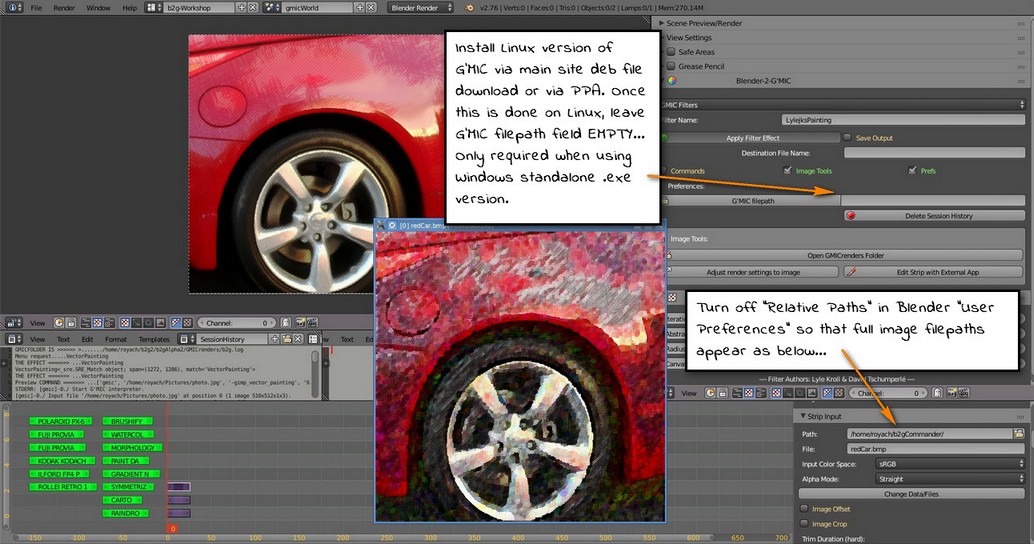Open the gmicWorld scene selector
This screenshot has height=544, width=1034.
point(317,7)
